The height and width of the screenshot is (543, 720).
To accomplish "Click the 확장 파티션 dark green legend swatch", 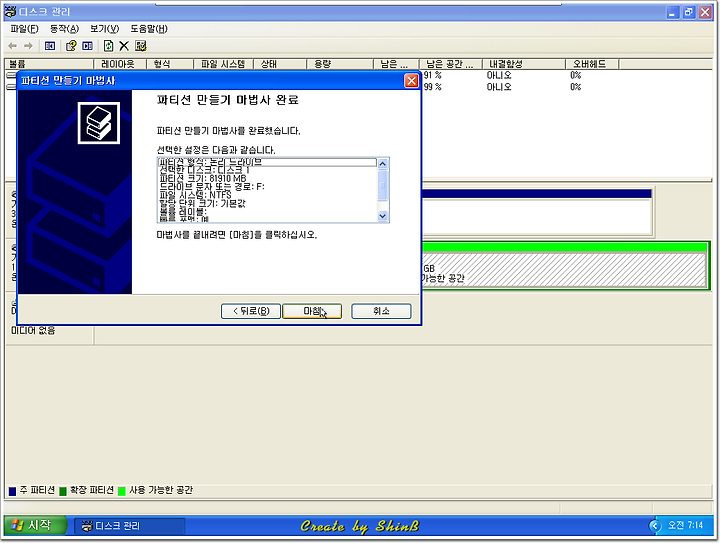I will (x=63, y=491).
